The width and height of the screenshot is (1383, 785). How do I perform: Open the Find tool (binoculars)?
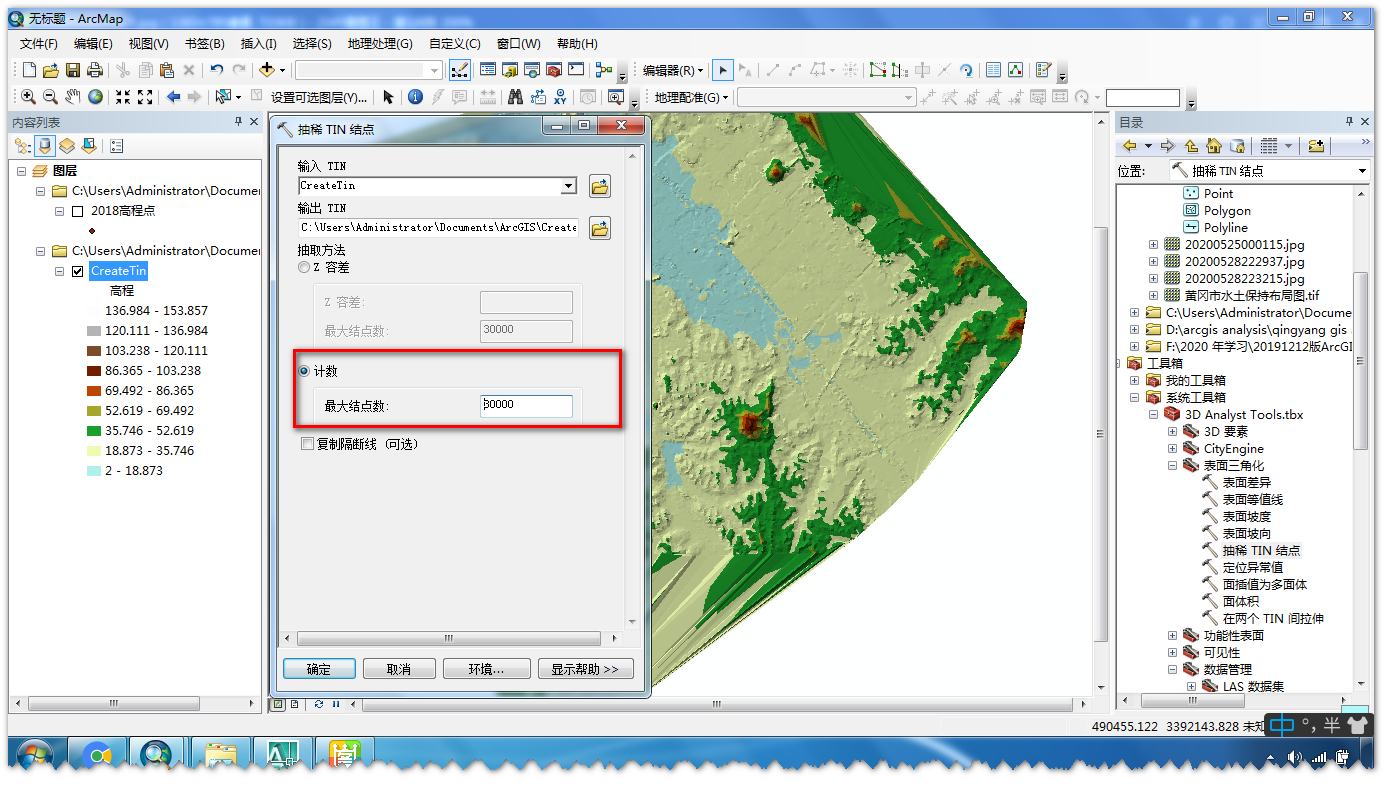[515, 97]
